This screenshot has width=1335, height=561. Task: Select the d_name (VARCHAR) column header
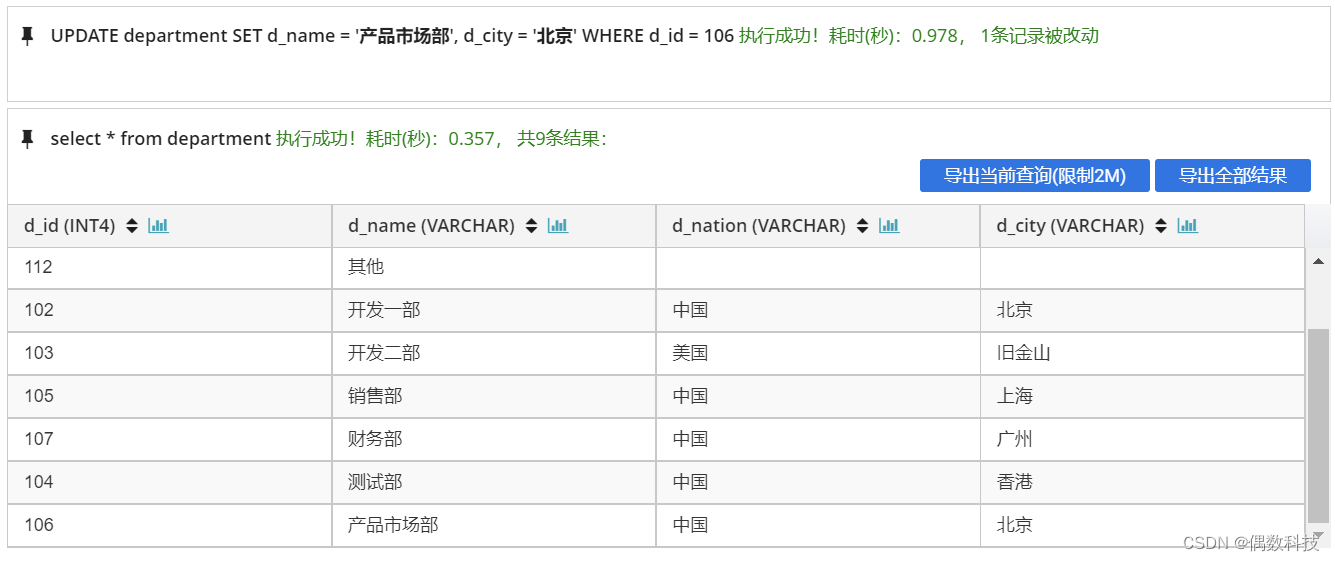pos(494,226)
